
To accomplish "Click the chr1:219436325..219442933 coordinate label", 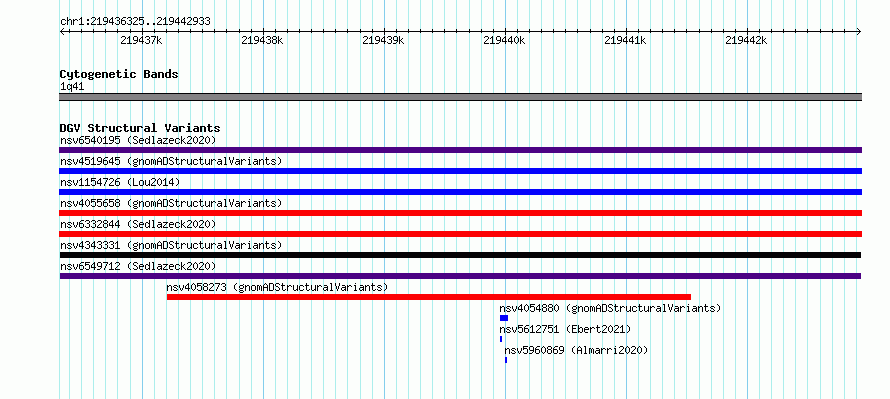I will click(x=135, y=21).
